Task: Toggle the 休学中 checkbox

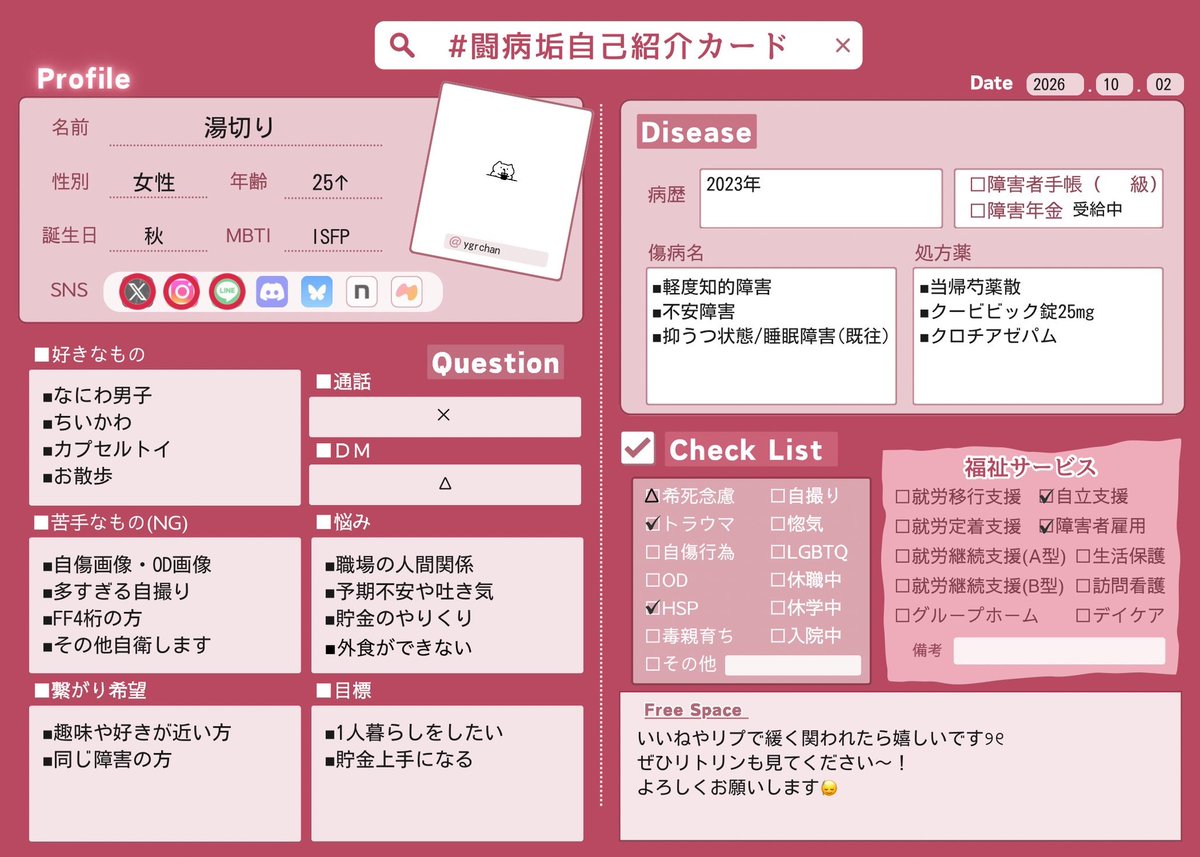Action: (x=778, y=607)
